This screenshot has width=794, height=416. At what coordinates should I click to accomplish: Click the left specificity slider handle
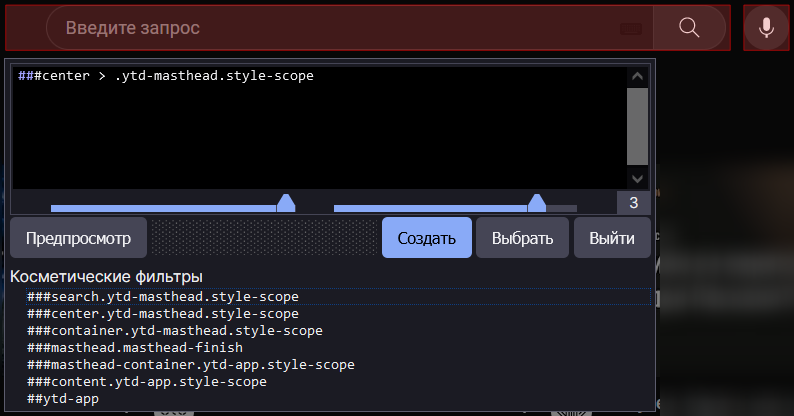[286, 204]
